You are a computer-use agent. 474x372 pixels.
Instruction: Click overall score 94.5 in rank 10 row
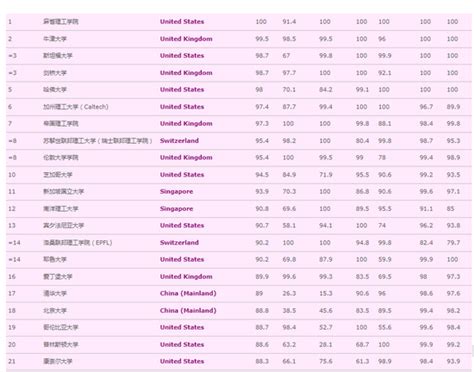coord(262,175)
